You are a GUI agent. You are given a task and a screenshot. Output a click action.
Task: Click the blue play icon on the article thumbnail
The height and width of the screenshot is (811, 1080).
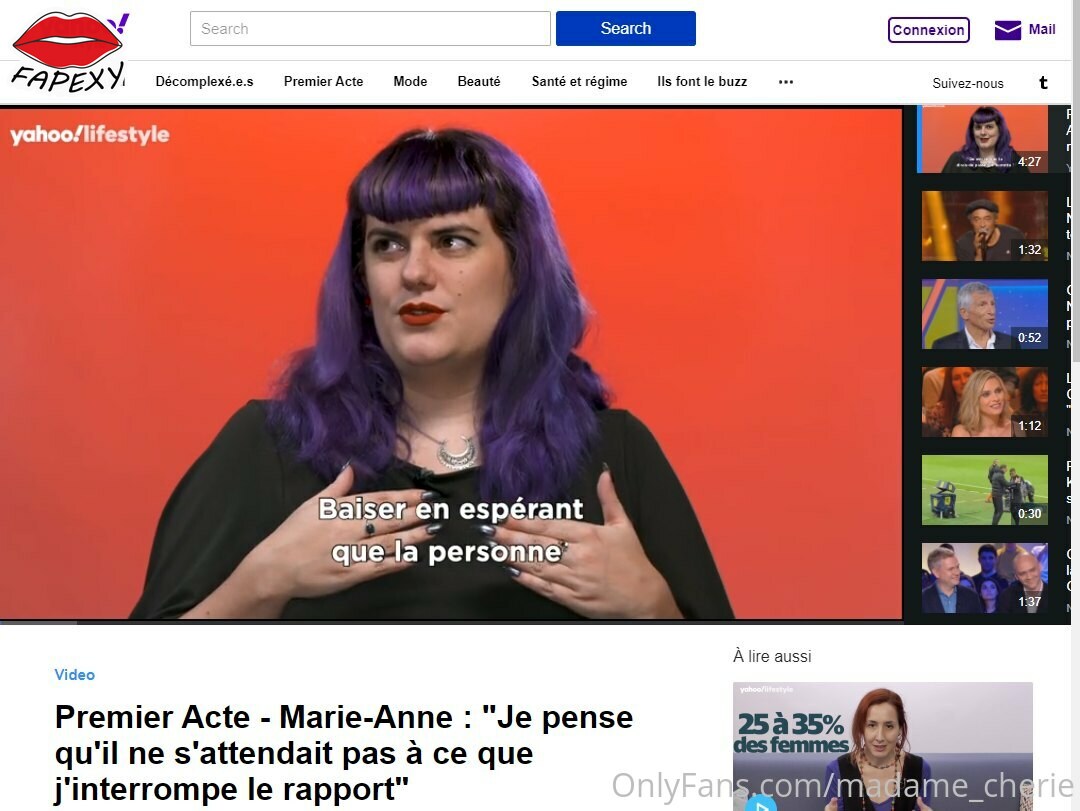click(760, 803)
